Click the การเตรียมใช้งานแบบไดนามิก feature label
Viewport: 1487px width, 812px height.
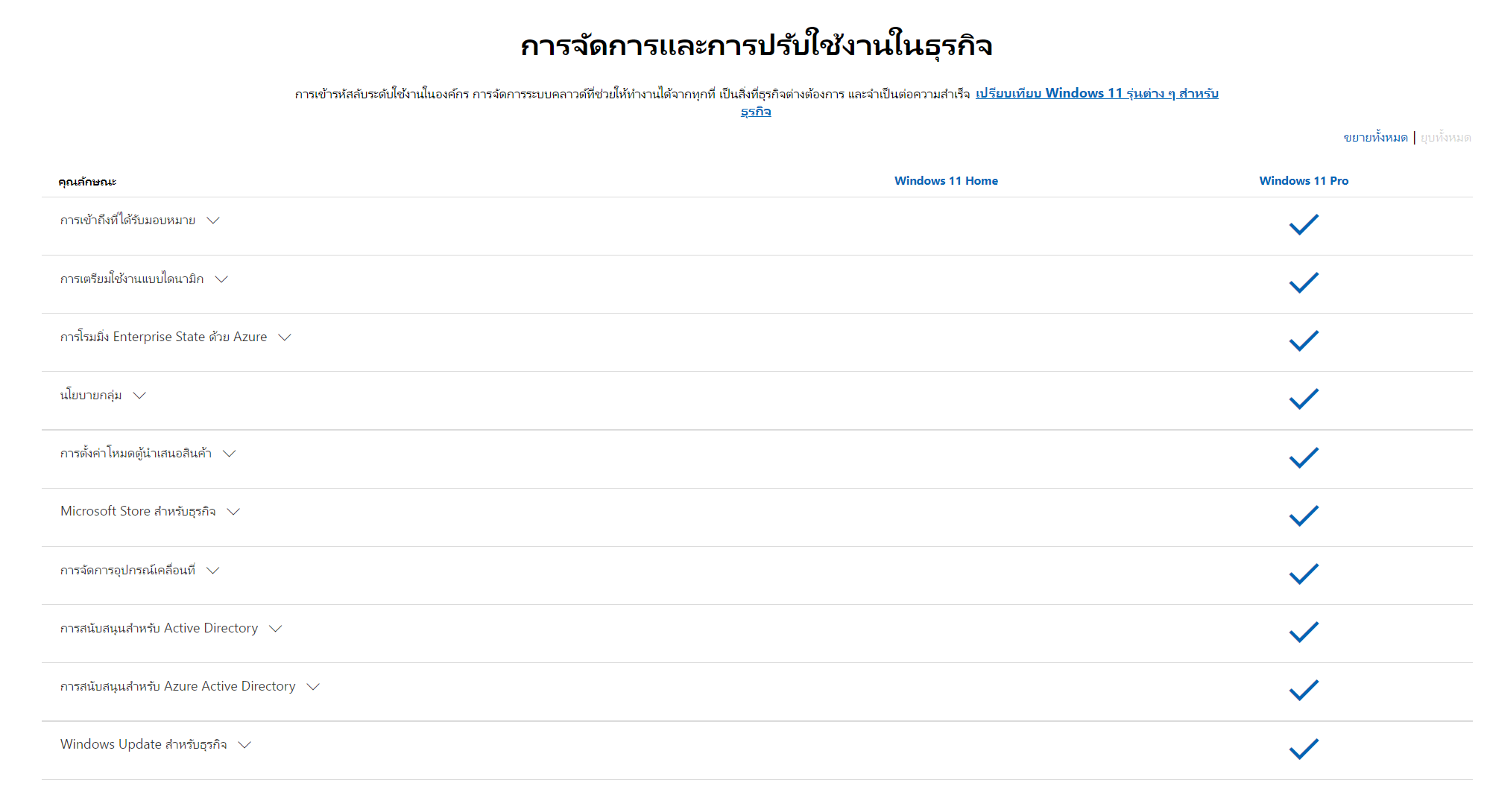pyautogui.click(x=132, y=279)
